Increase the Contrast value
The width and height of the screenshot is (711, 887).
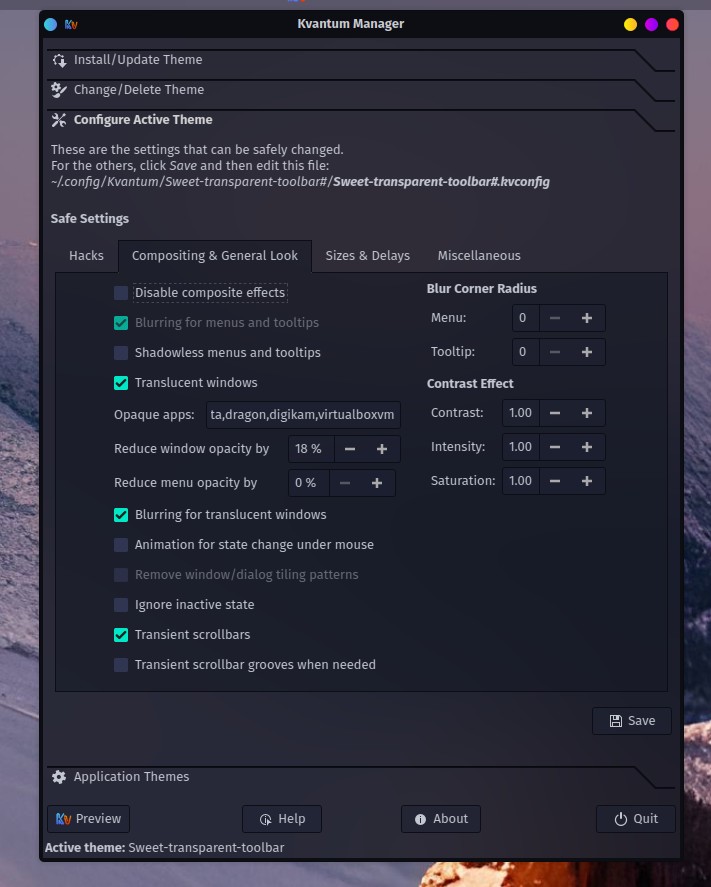pyautogui.click(x=587, y=413)
